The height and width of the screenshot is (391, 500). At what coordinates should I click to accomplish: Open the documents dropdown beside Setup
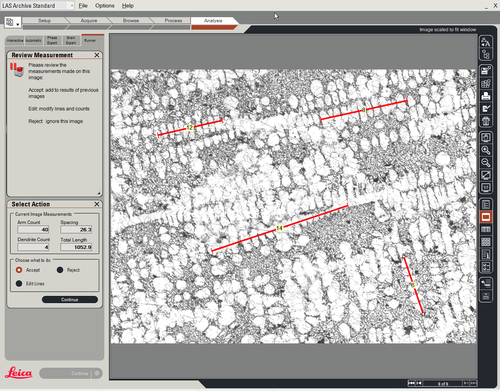13,23
